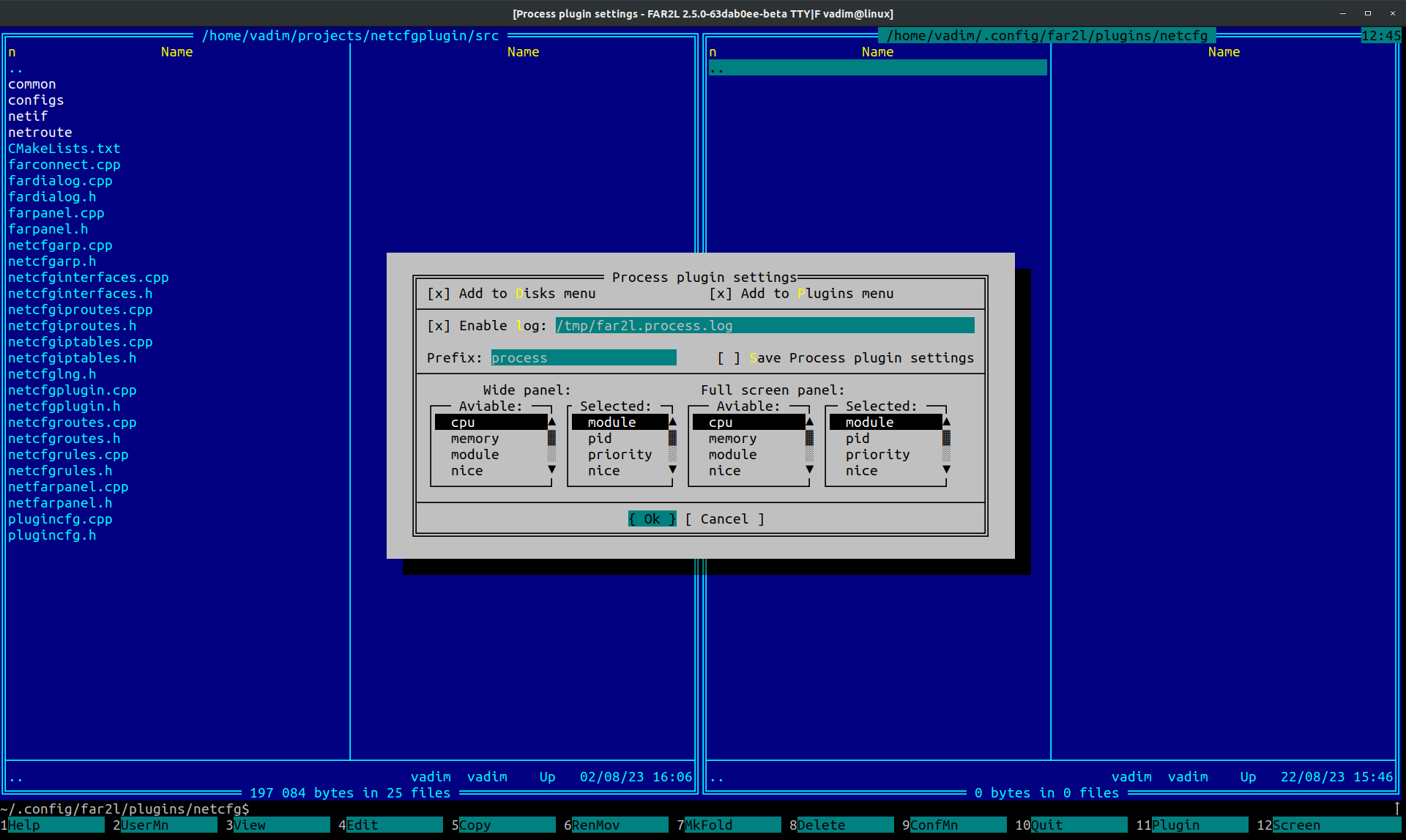Select CMakeLists.txt in left panel
1406x840 pixels.
coord(64,149)
